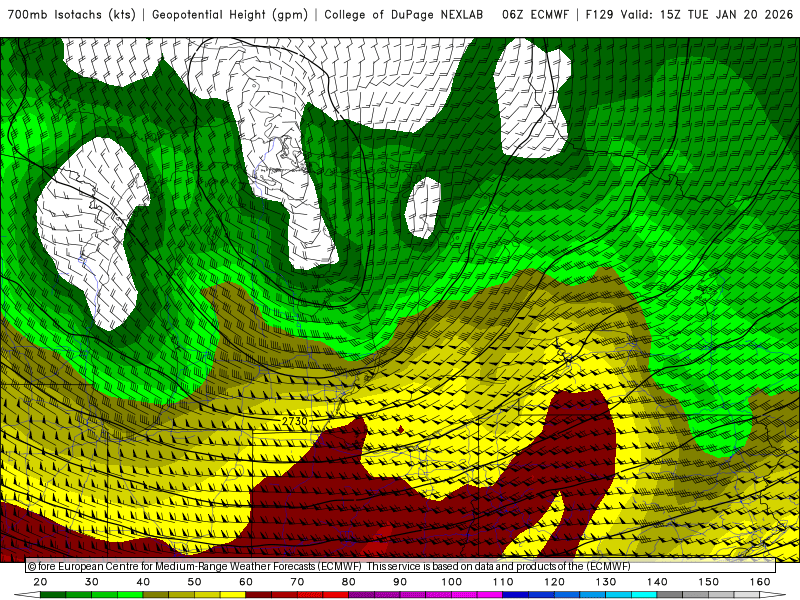Click legend value '90'
This screenshot has width=800, height=600.
[x=400, y=582]
